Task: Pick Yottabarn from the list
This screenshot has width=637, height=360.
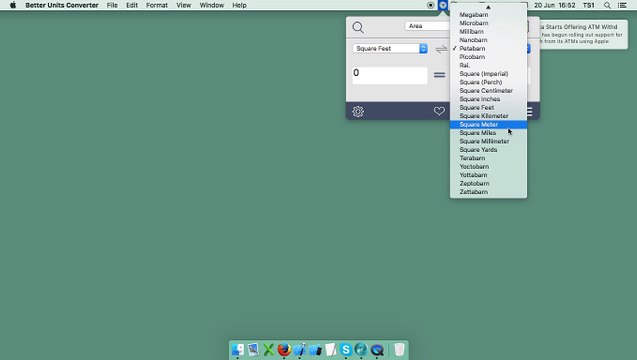Action: [488, 175]
